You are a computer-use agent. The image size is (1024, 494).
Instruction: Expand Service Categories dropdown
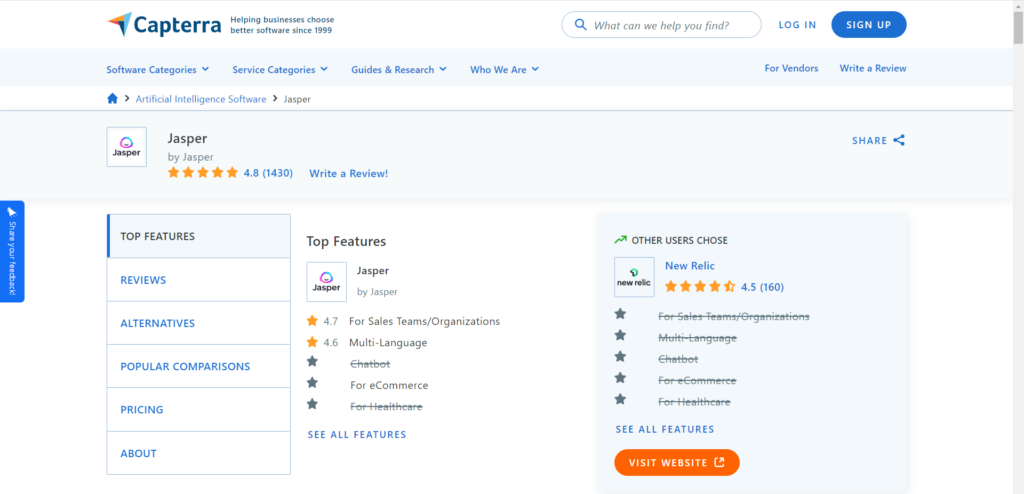[280, 69]
